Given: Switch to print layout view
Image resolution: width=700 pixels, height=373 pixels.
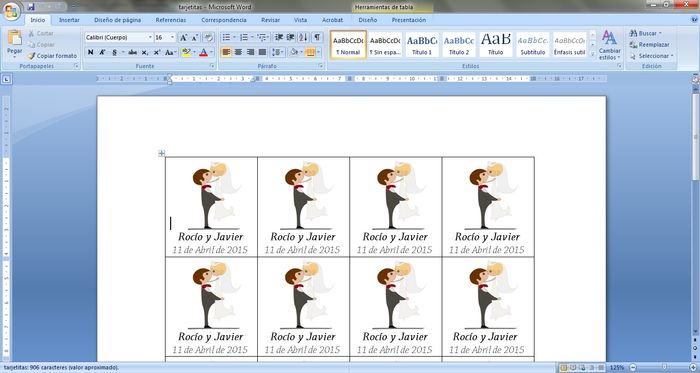Looking at the screenshot, I should [x=564, y=368].
